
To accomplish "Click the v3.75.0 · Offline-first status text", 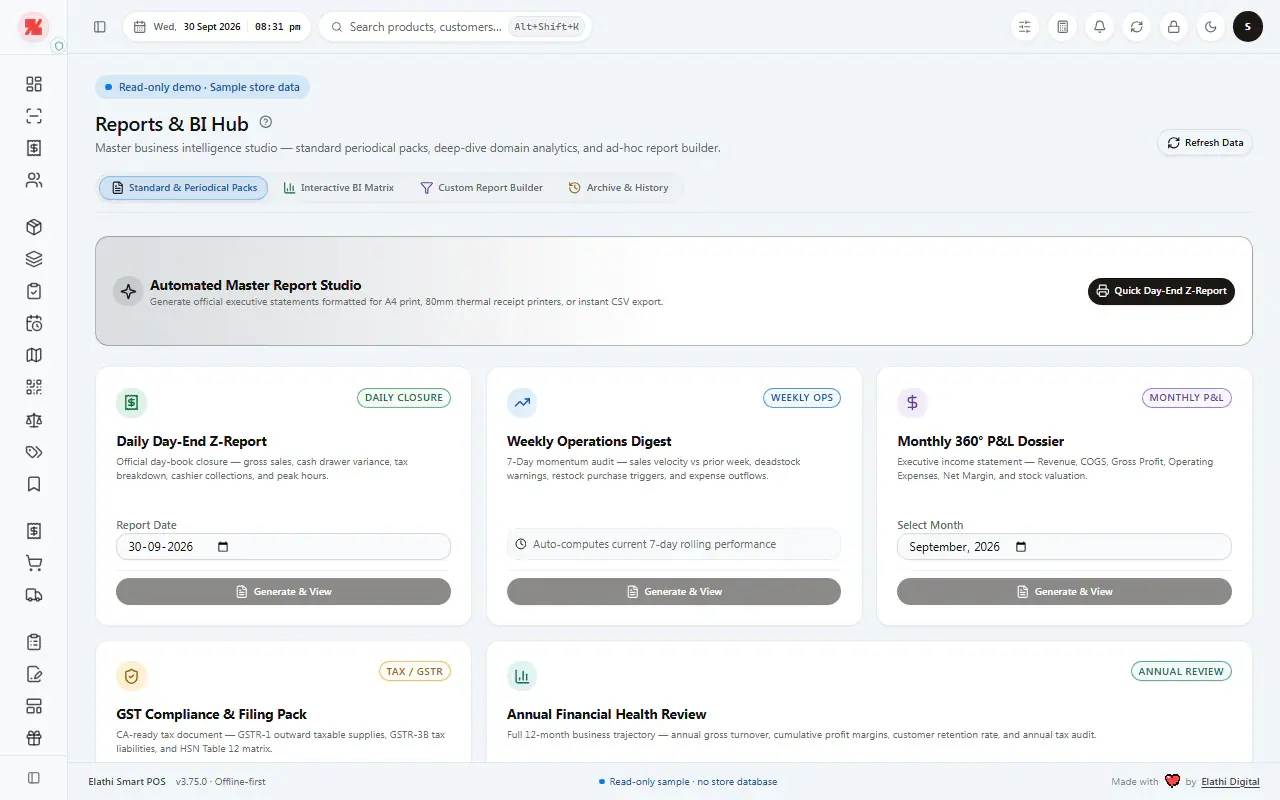I will 221,782.
